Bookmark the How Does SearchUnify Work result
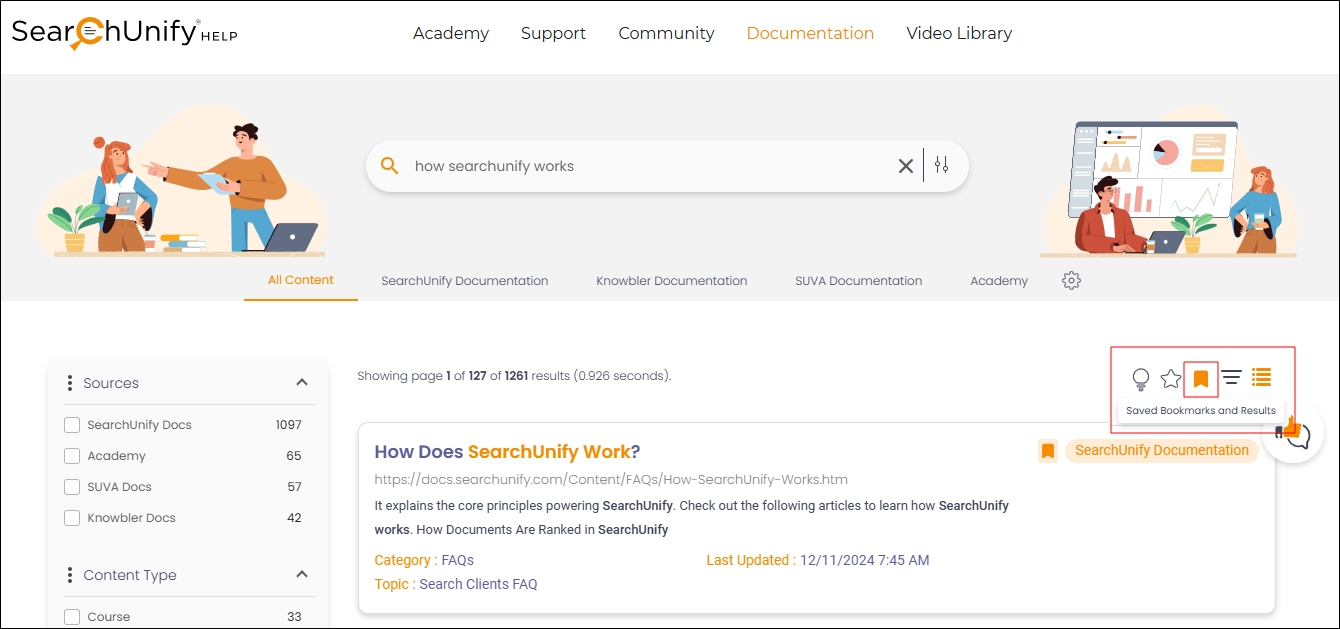 pos(1047,451)
